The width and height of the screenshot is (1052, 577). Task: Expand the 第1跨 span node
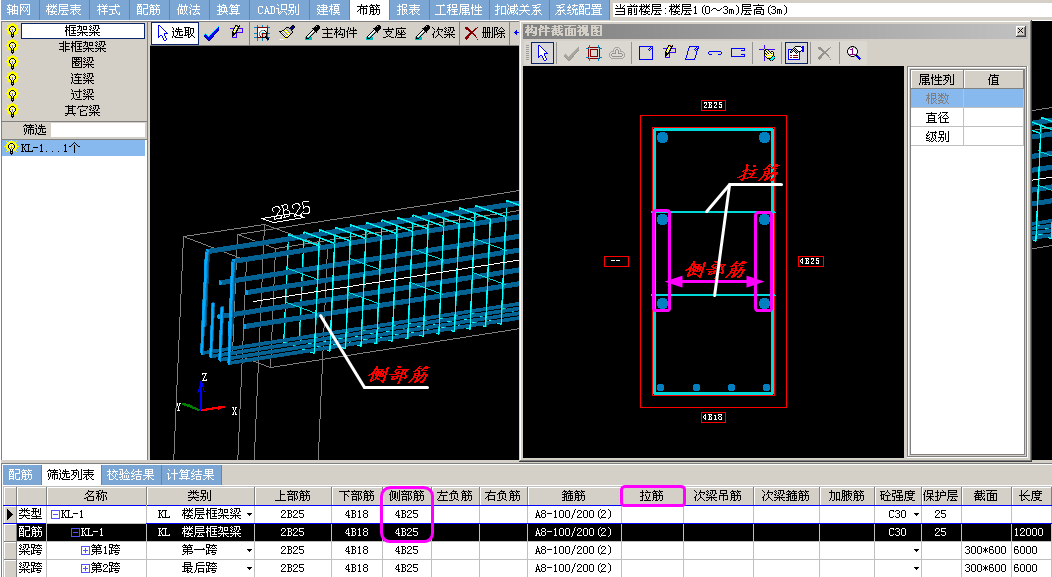coord(85,551)
